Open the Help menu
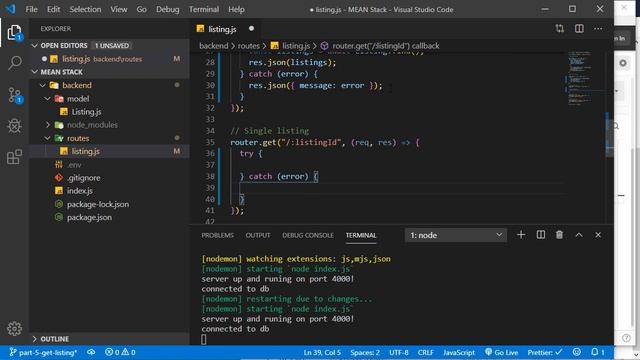 click(236, 9)
